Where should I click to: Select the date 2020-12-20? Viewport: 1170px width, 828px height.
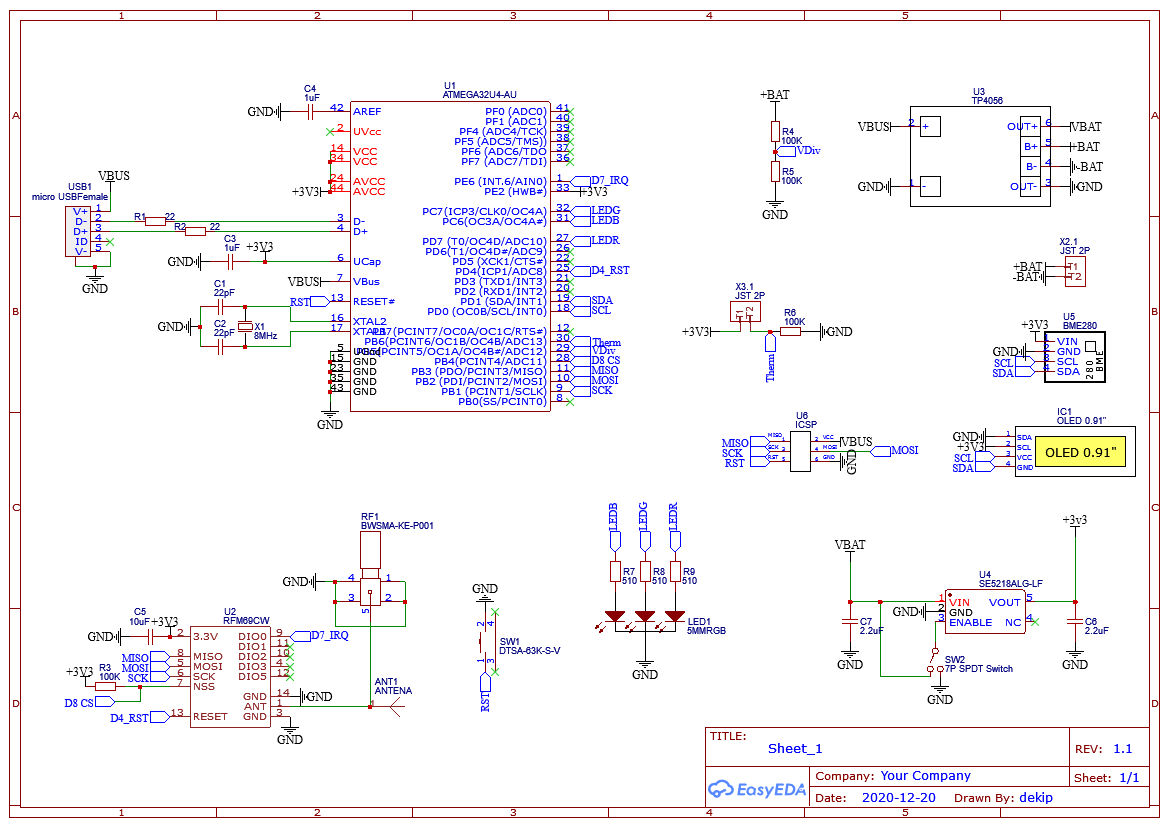point(898,797)
